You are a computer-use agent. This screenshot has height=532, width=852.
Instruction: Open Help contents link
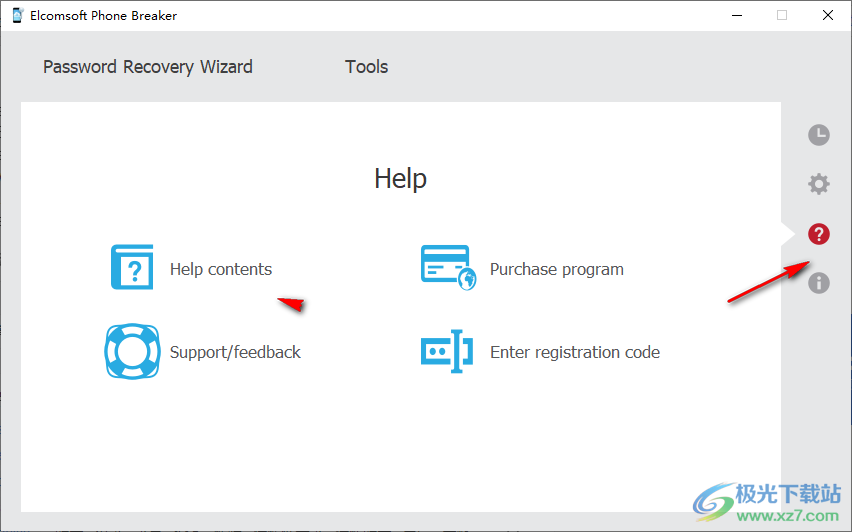221,269
